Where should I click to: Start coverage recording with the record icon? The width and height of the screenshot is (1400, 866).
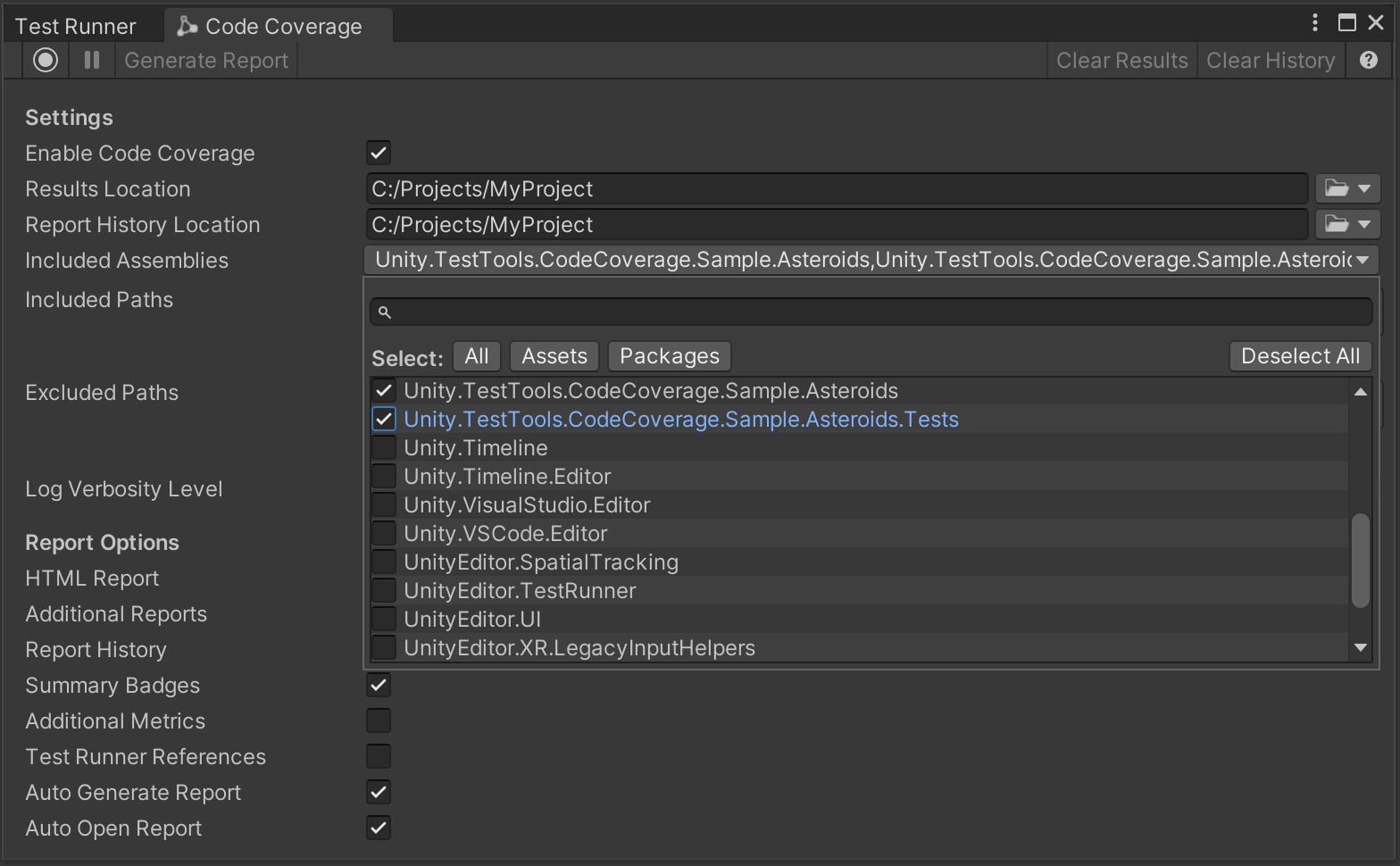(x=46, y=60)
